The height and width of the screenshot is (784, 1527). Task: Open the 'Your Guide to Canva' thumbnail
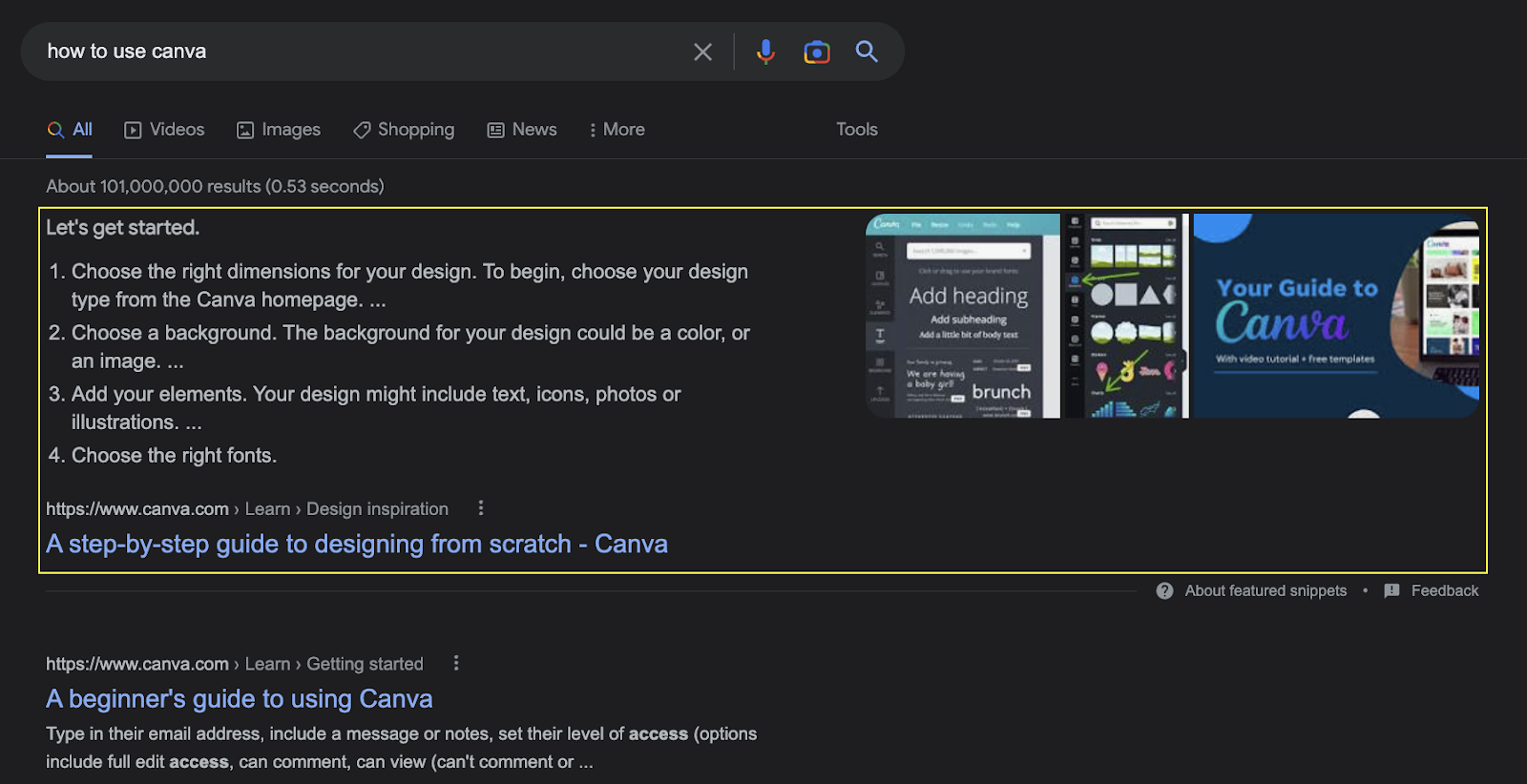coord(1336,316)
